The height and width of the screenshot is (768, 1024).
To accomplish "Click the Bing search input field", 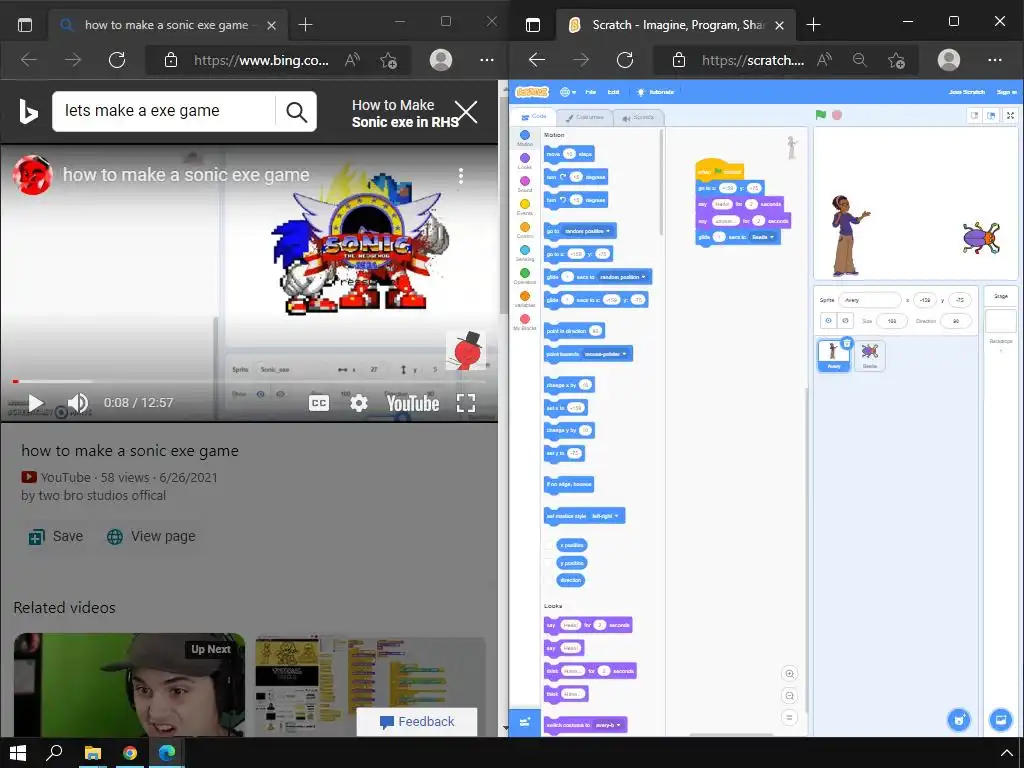I will [165, 112].
